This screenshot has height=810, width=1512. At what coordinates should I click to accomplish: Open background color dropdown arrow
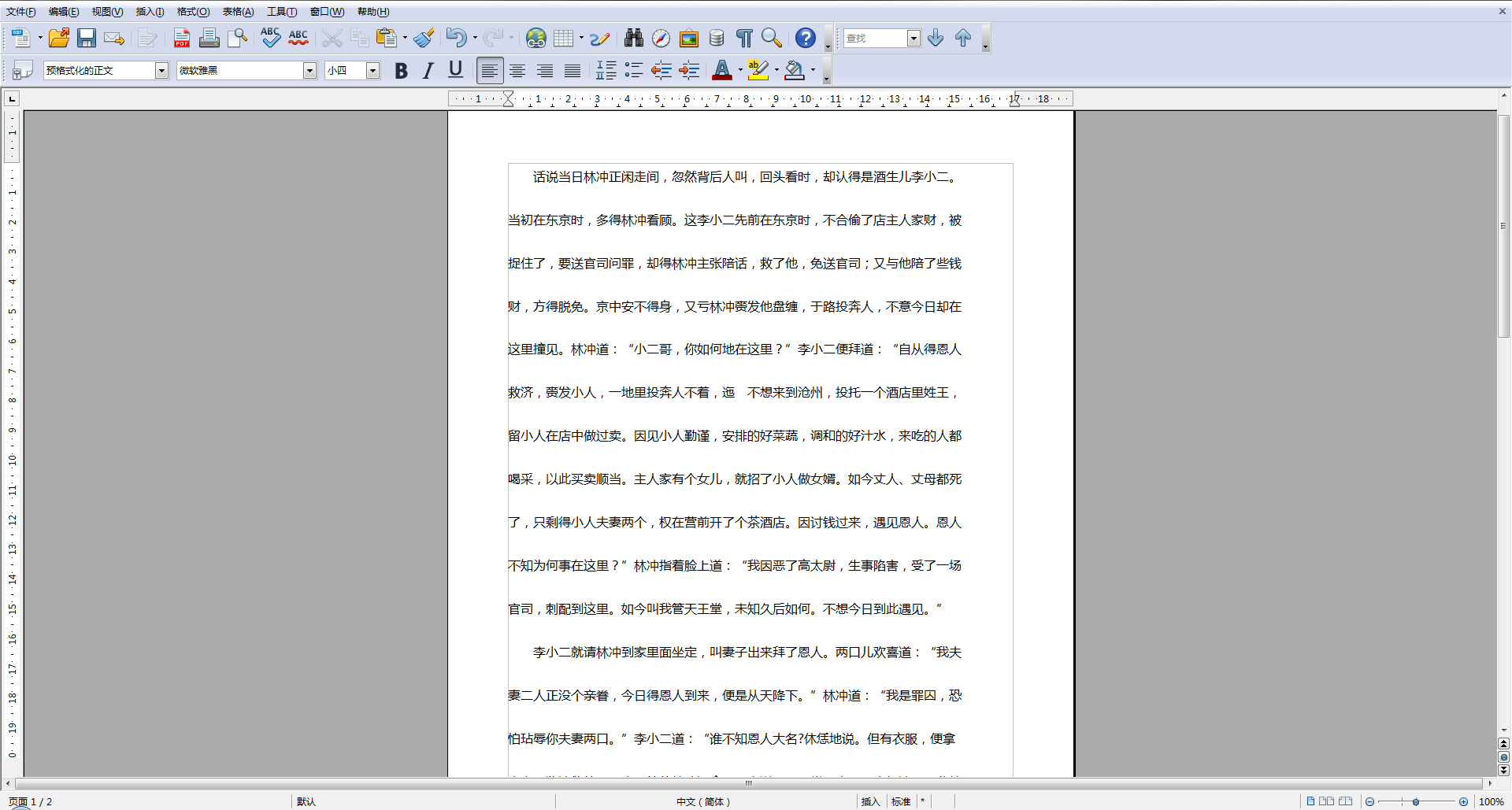pyautogui.click(x=813, y=70)
